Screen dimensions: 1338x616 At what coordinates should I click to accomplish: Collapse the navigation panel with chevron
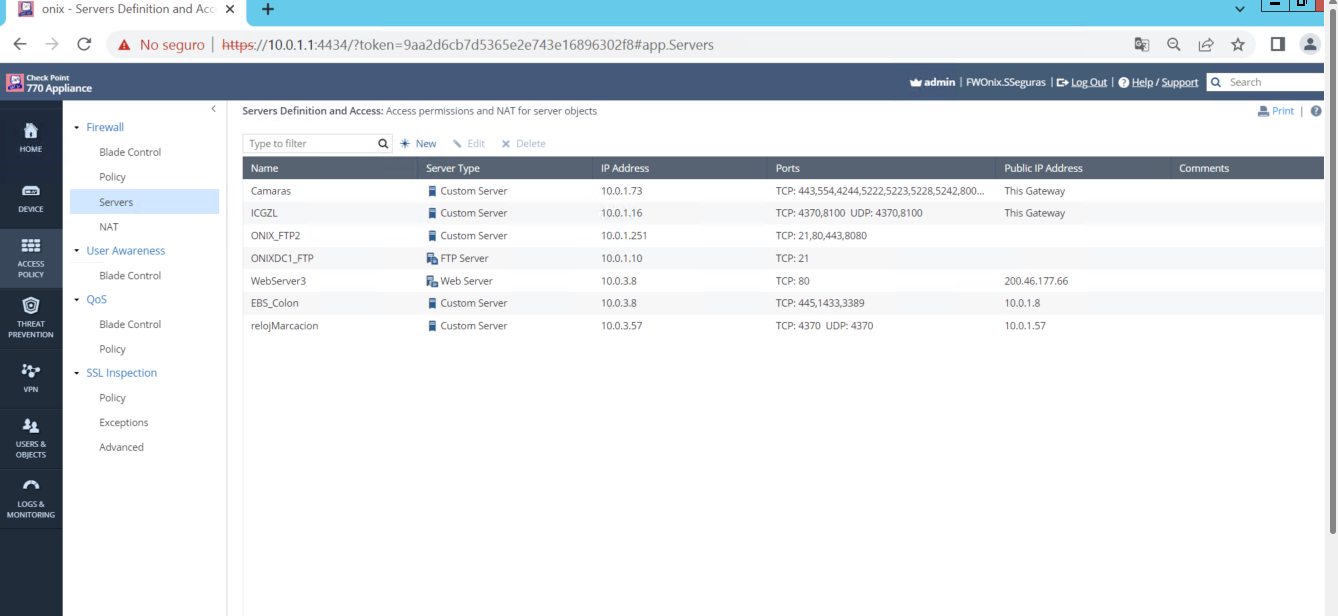[x=213, y=109]
